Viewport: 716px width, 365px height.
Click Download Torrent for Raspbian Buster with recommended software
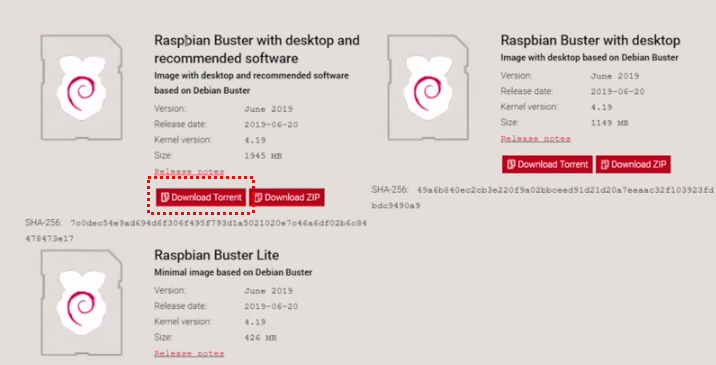pos(201,197)
